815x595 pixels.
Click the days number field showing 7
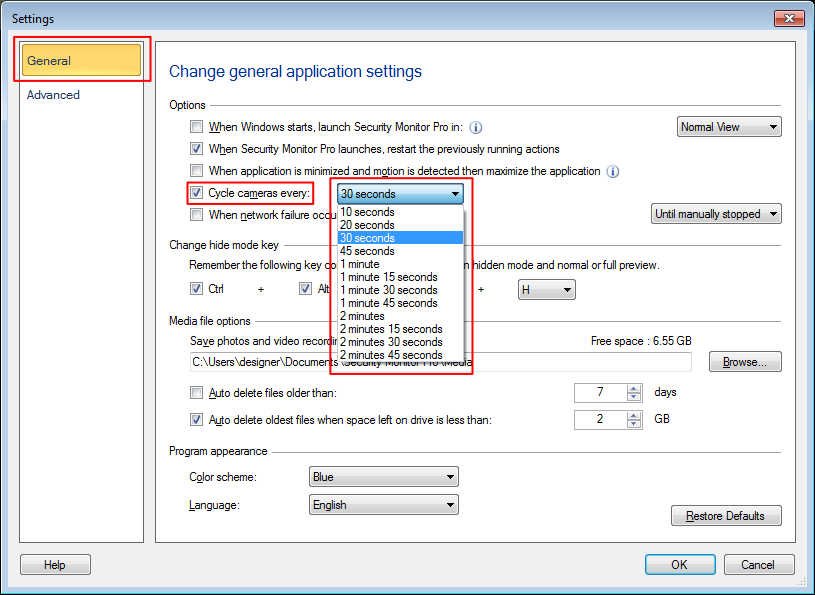pos(600,392)
